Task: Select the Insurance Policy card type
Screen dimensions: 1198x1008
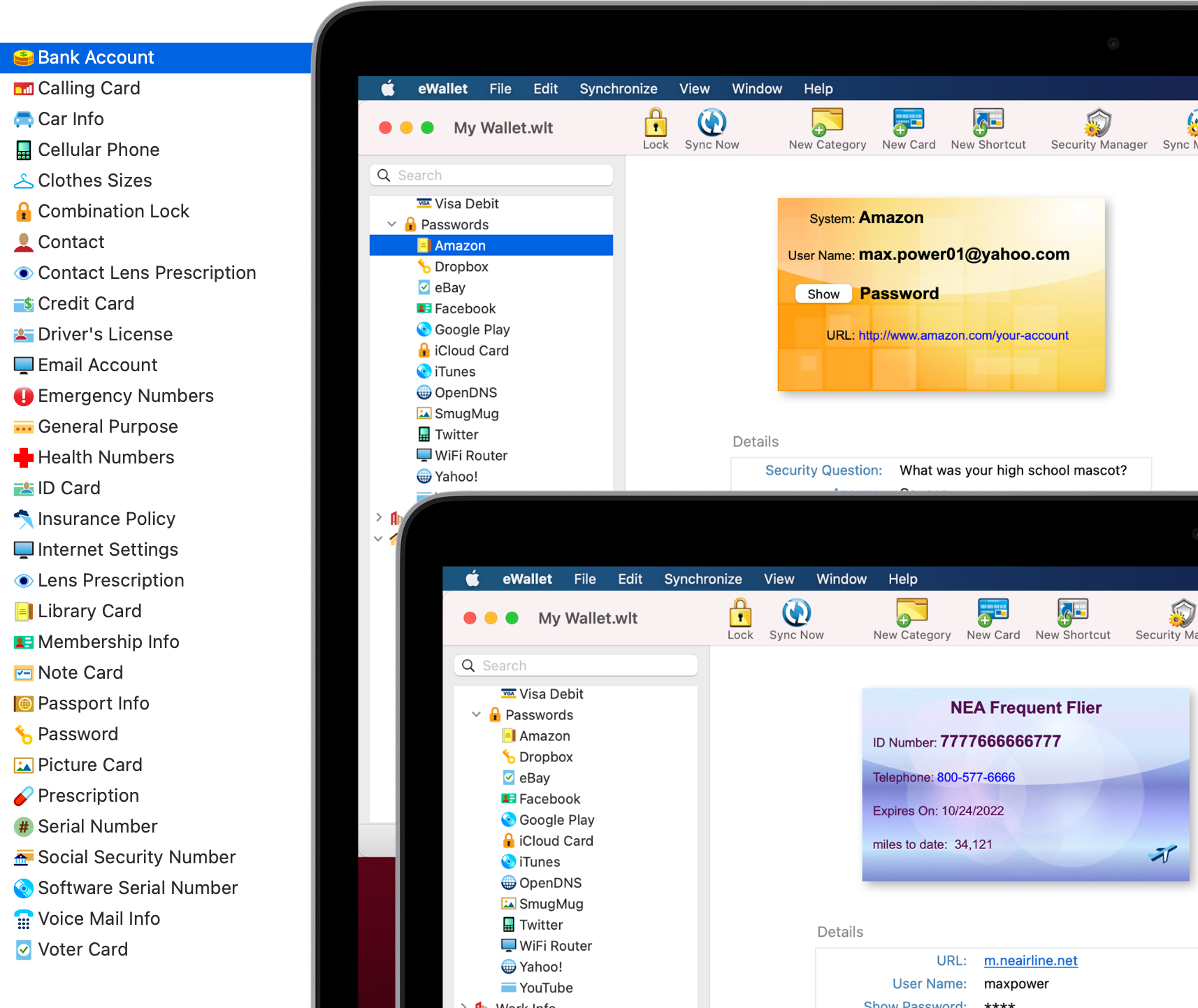Action: click(106, 519)
